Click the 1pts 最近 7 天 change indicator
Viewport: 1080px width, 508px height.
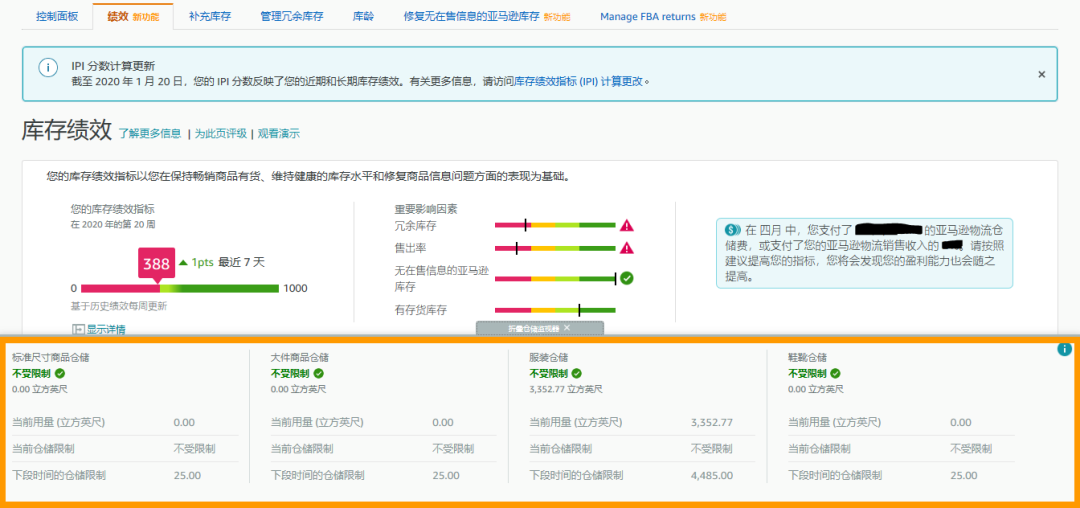click(222, 262)
